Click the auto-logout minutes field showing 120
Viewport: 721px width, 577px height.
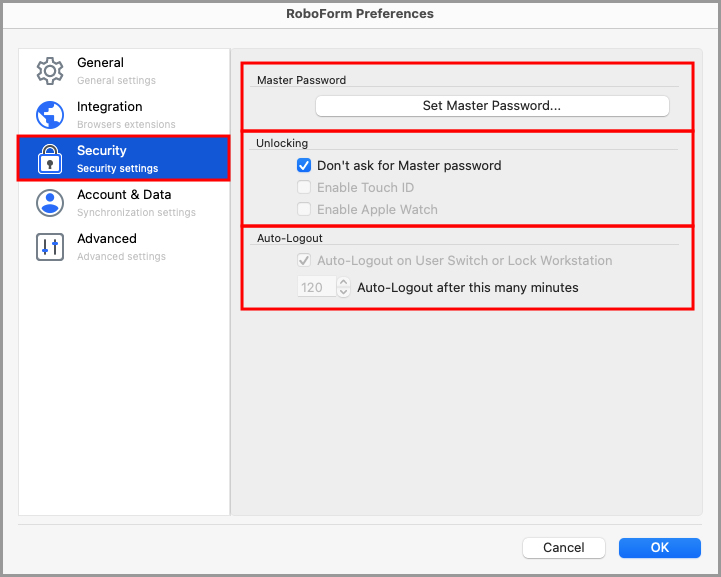(316, 287)
